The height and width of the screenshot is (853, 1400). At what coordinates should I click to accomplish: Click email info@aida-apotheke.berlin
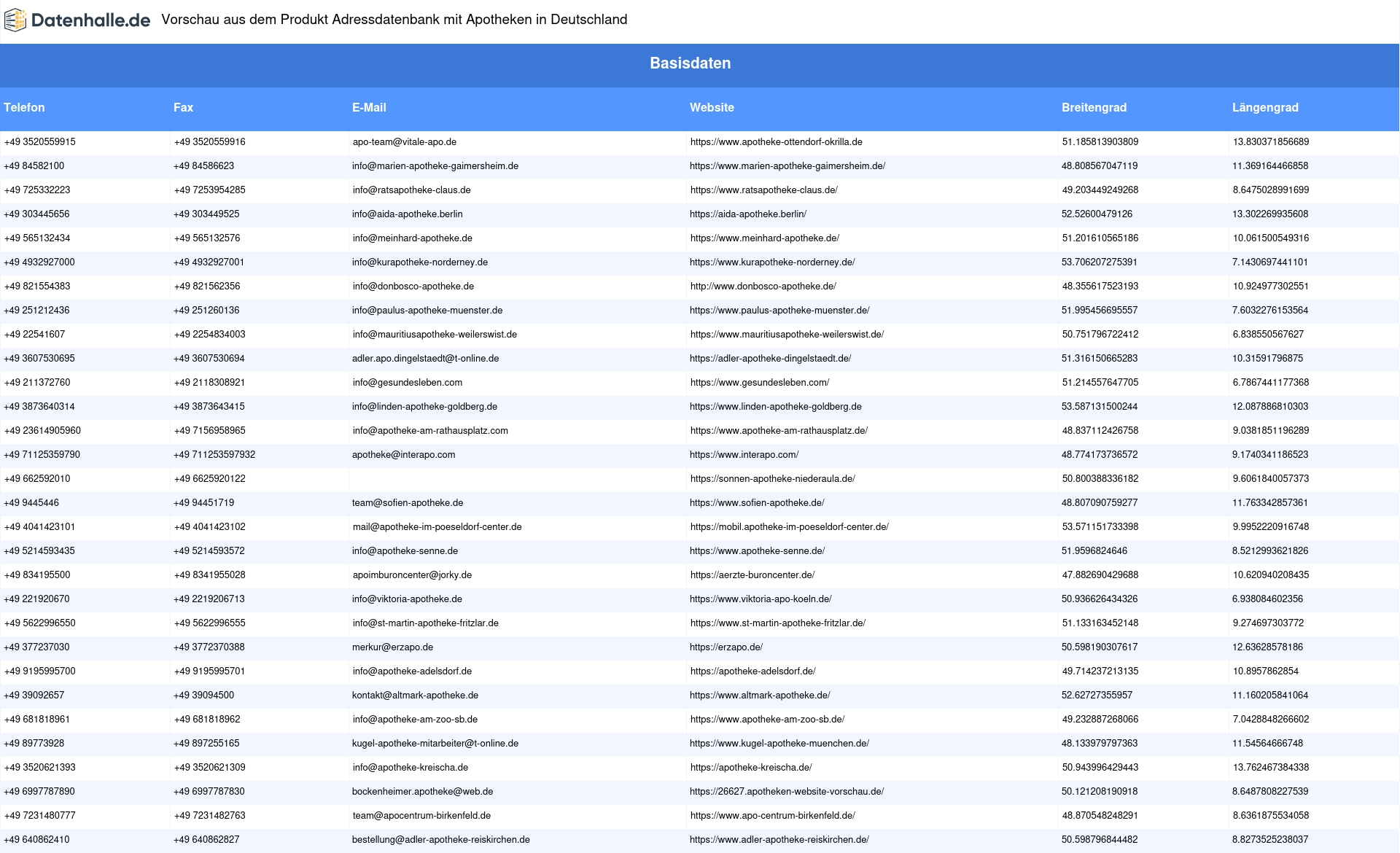pos(408,214)
